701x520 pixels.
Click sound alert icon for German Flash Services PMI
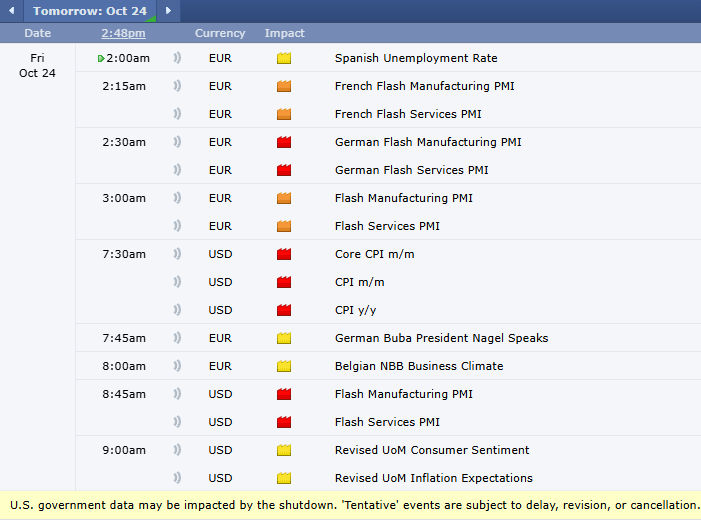178,170
